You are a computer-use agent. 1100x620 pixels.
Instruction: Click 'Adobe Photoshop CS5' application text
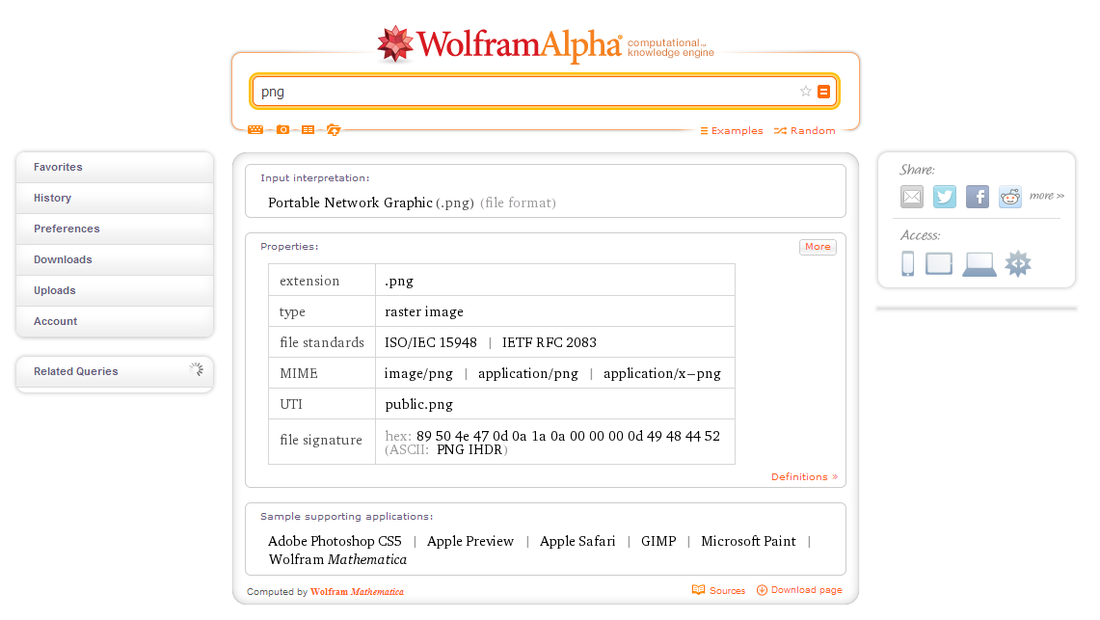[x=335, y=541]
